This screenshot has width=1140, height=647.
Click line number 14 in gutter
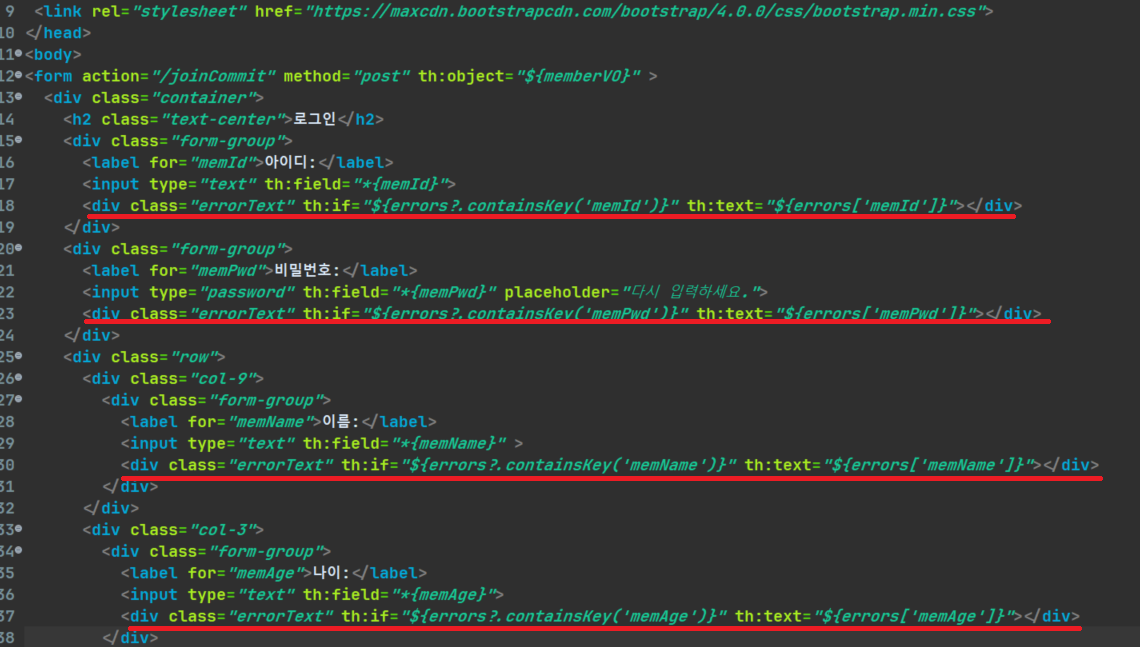(x=7, y=119)
